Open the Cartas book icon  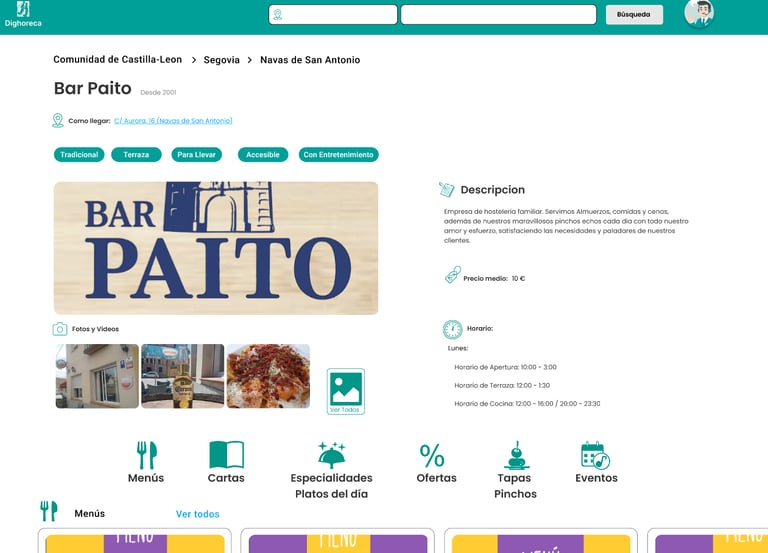coord(226,455)
